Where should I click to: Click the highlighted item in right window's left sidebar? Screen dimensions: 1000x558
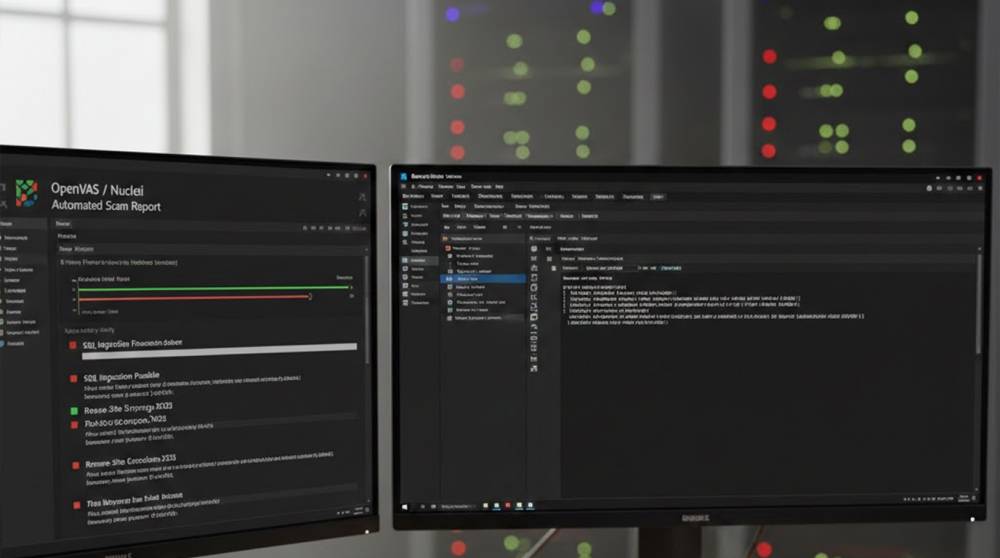coord(419,260)
